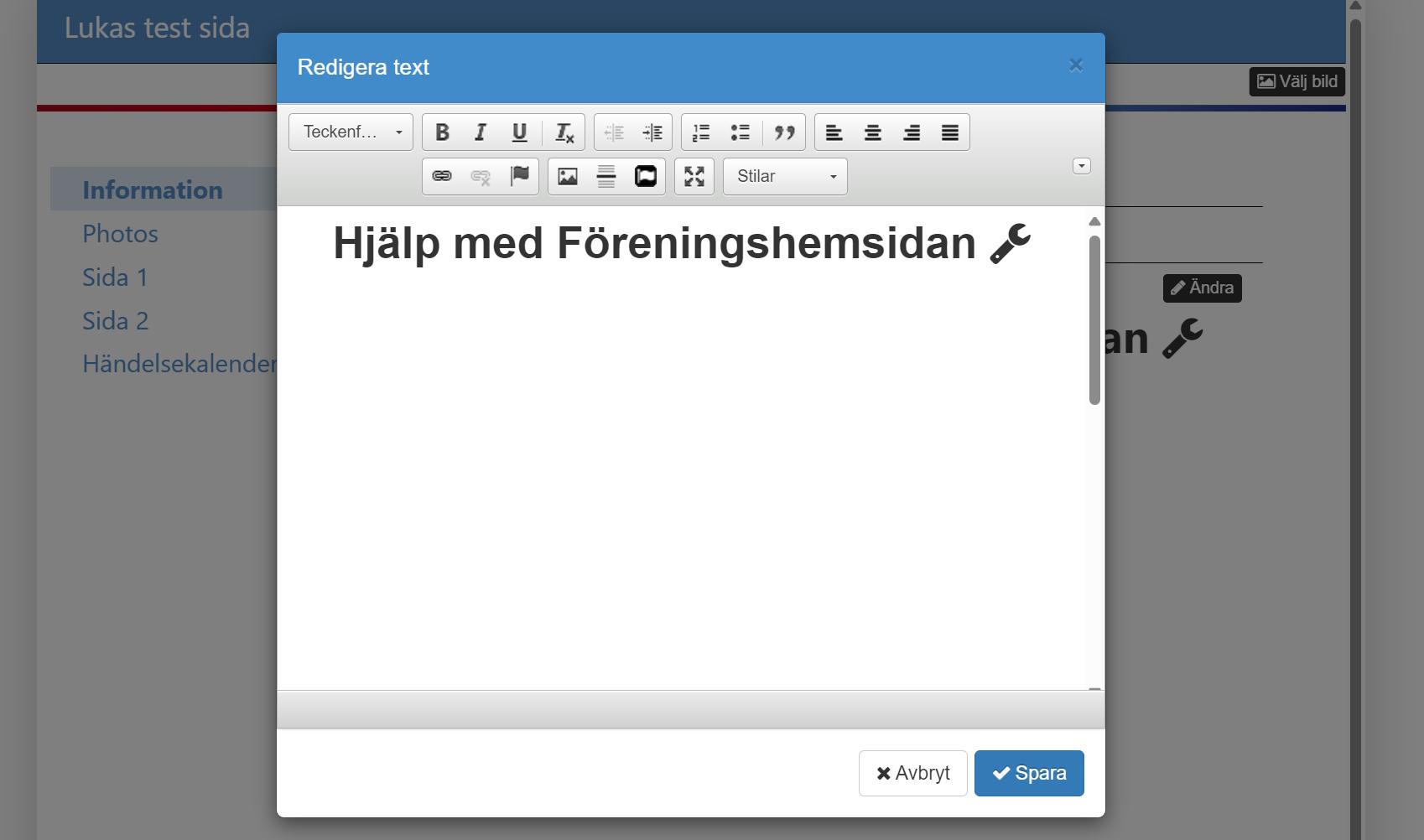Image resolution: width=1424 pixels, height=840 pixels.
Task: Insert a horizontal line
Action: click(605, 176)
